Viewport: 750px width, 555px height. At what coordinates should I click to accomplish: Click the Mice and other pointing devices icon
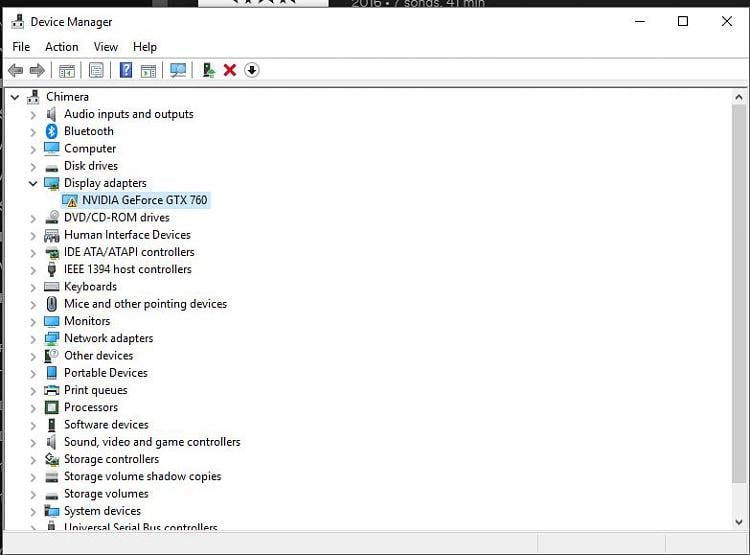click(52, 304)
